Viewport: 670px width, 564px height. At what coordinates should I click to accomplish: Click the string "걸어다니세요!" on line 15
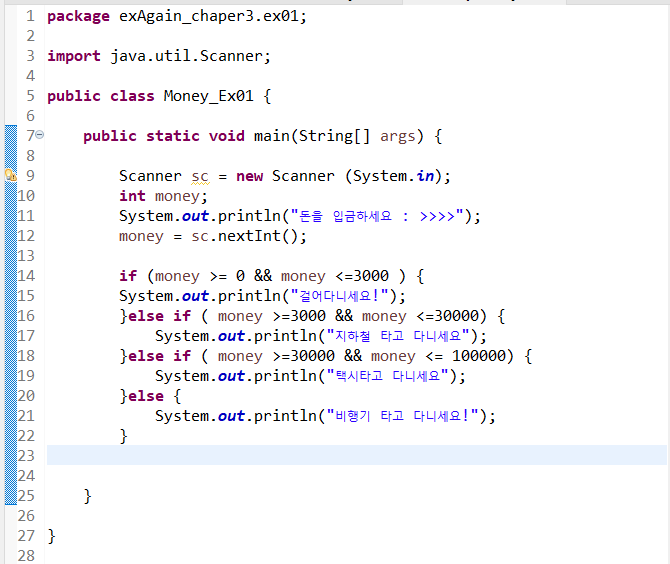[339, 296]
